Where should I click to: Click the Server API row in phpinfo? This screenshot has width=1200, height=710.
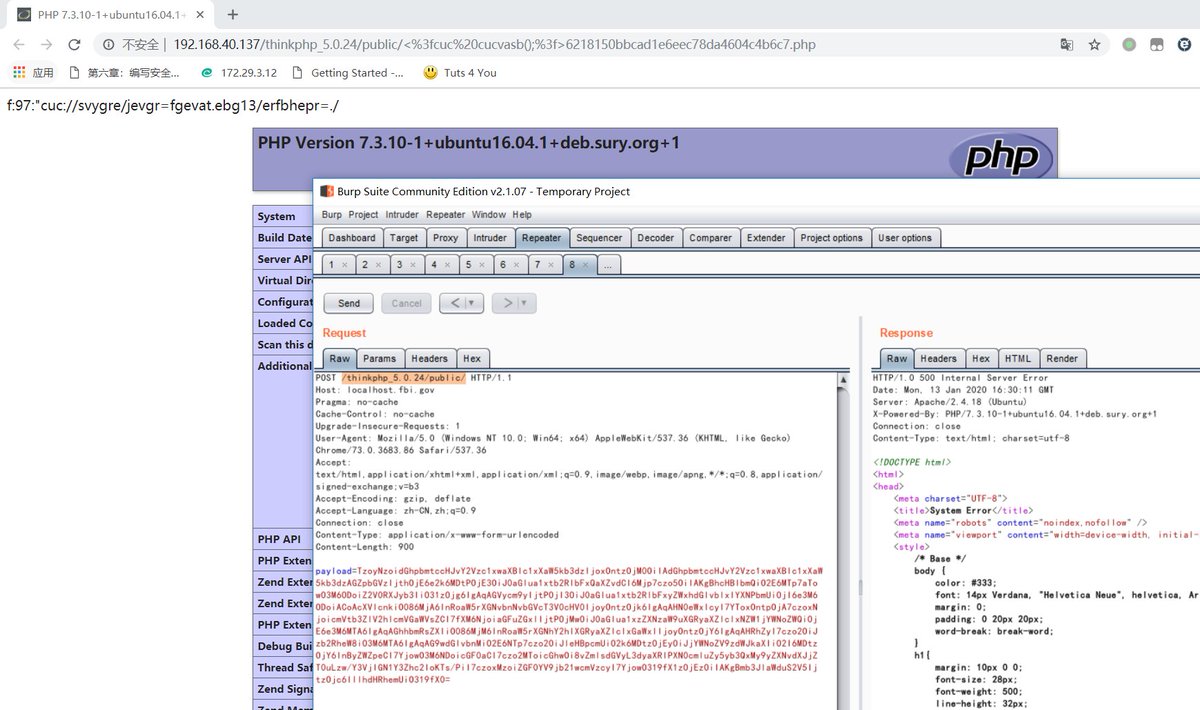284,259
